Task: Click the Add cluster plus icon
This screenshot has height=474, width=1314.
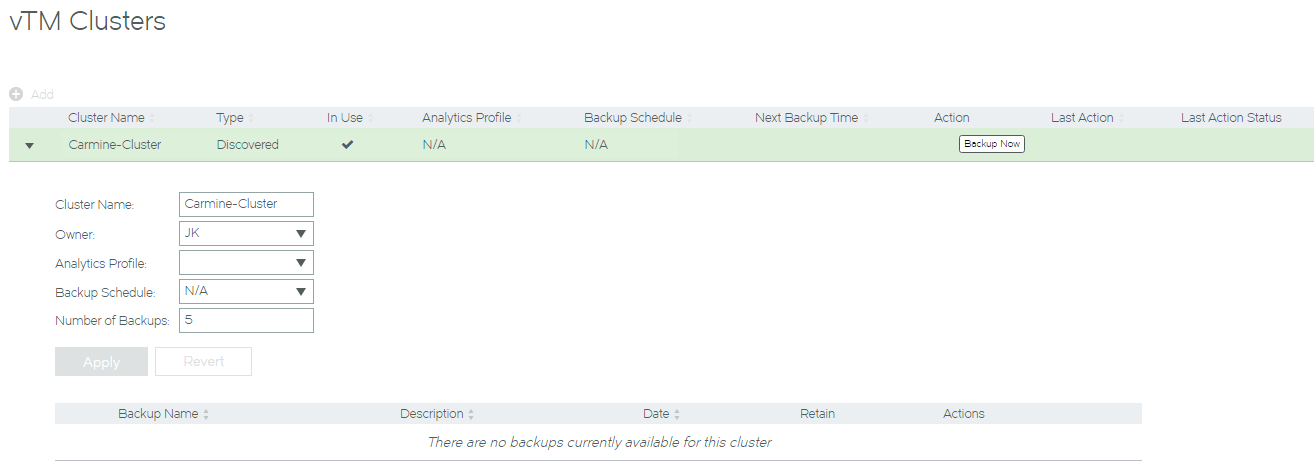Action: [x=16, y=94]
